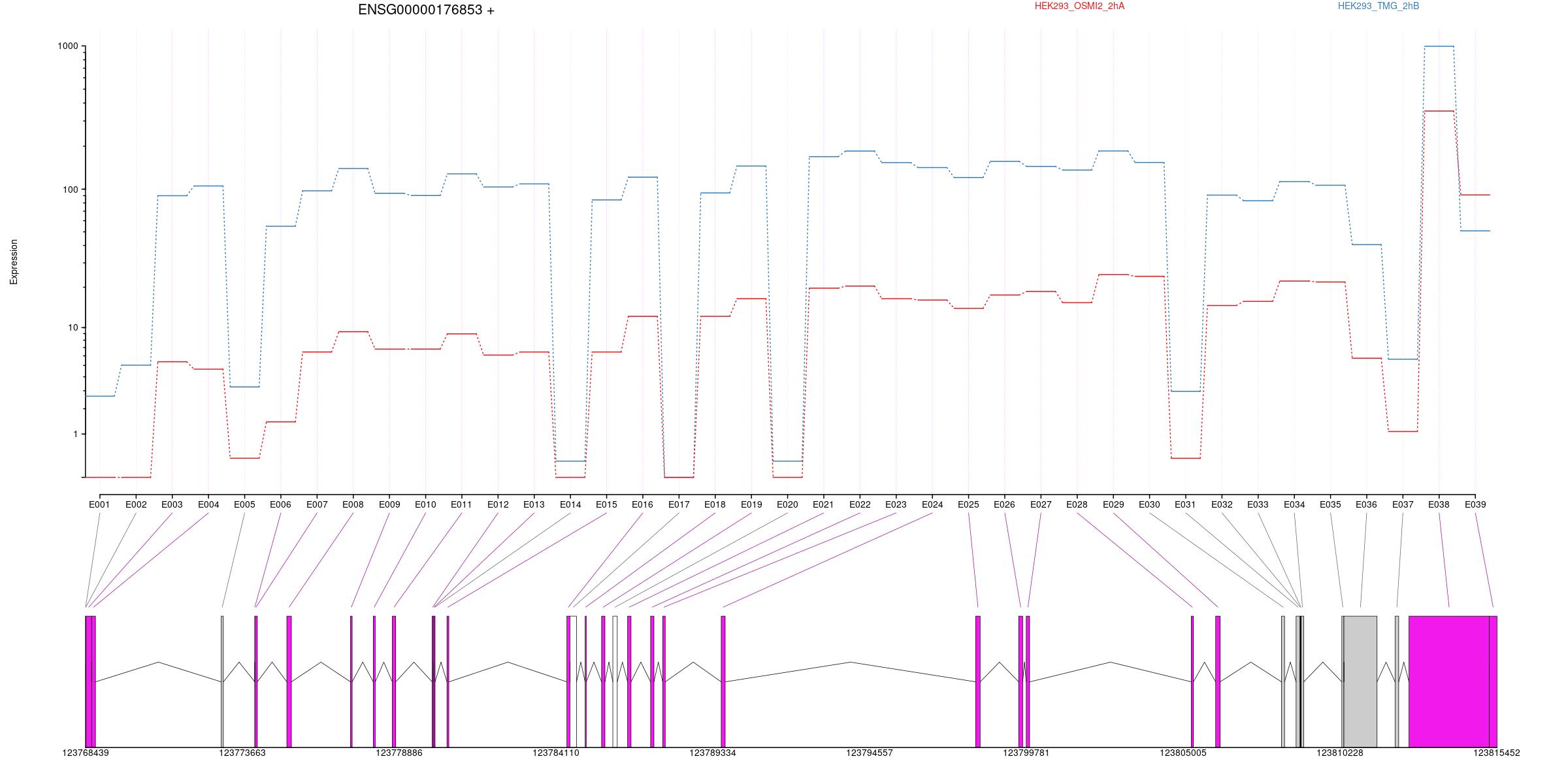Image resolution: width=1568 pixels, height=784 pixels.
Task: Click genomic coordinate 123773663
Action: pyautogui.click(x=242, y=753)
